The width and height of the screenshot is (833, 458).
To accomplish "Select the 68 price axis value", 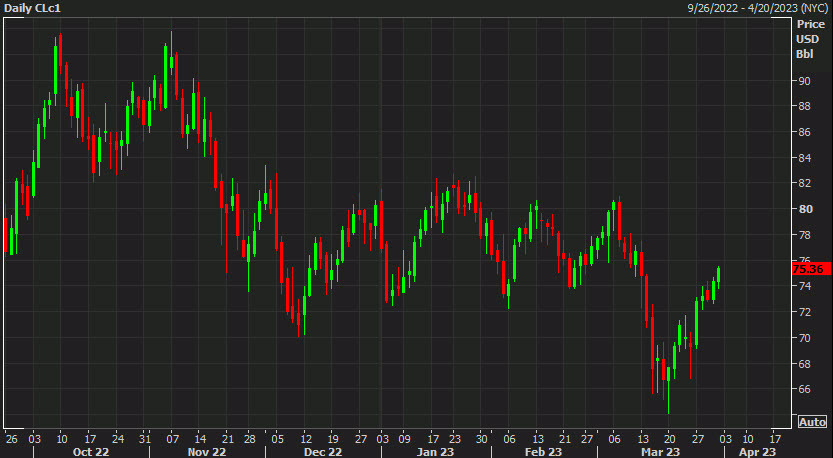I will (805, 364).
